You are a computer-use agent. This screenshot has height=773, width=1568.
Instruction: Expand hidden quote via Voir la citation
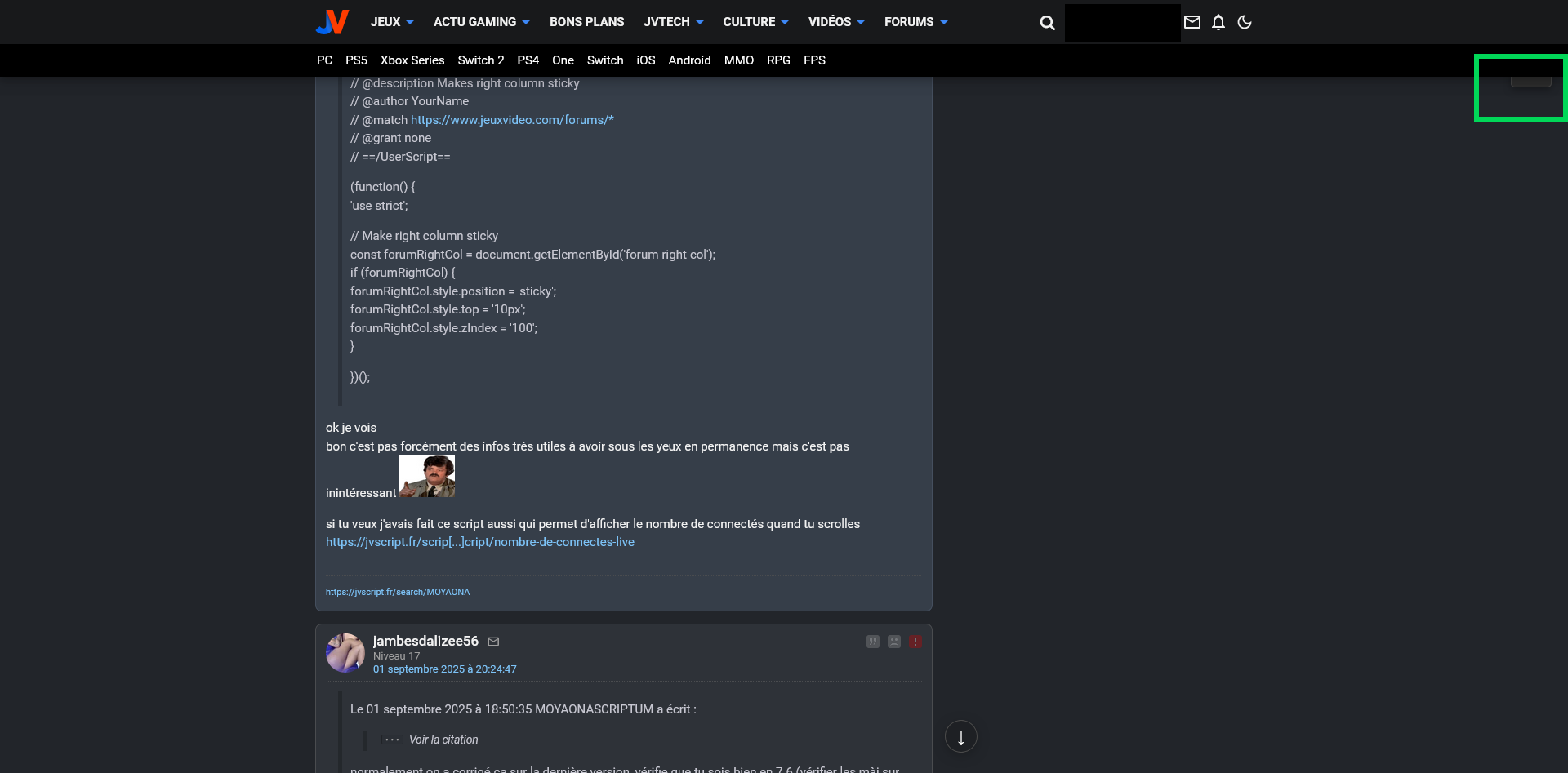pyautogui.click(x=443, y=740)
